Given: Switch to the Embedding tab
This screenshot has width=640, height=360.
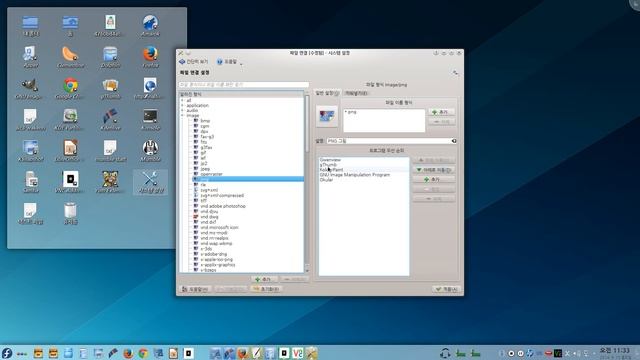Looking at the screenshot, I should point(356,93).
